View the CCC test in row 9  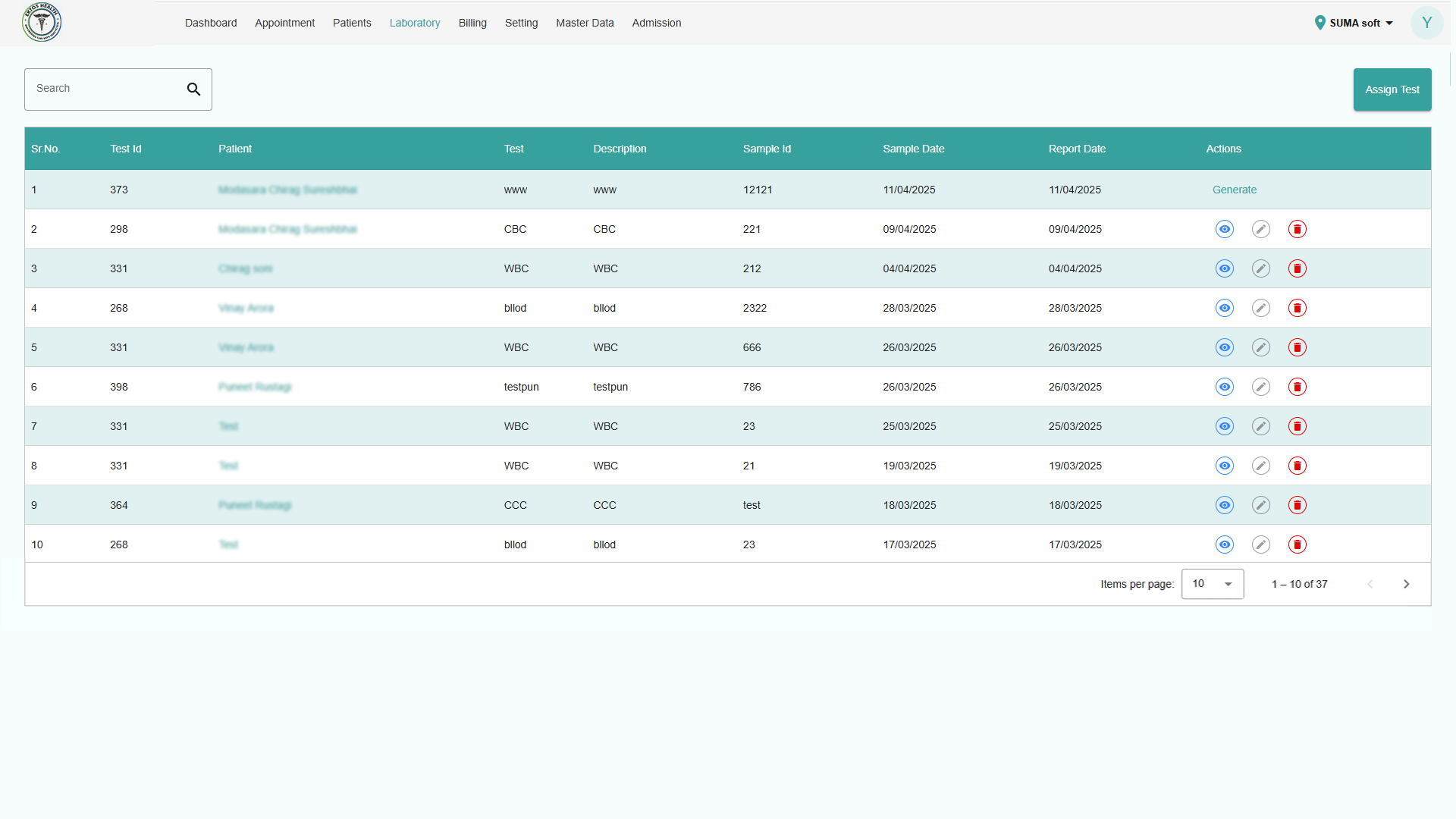(x=1224, y=505)
